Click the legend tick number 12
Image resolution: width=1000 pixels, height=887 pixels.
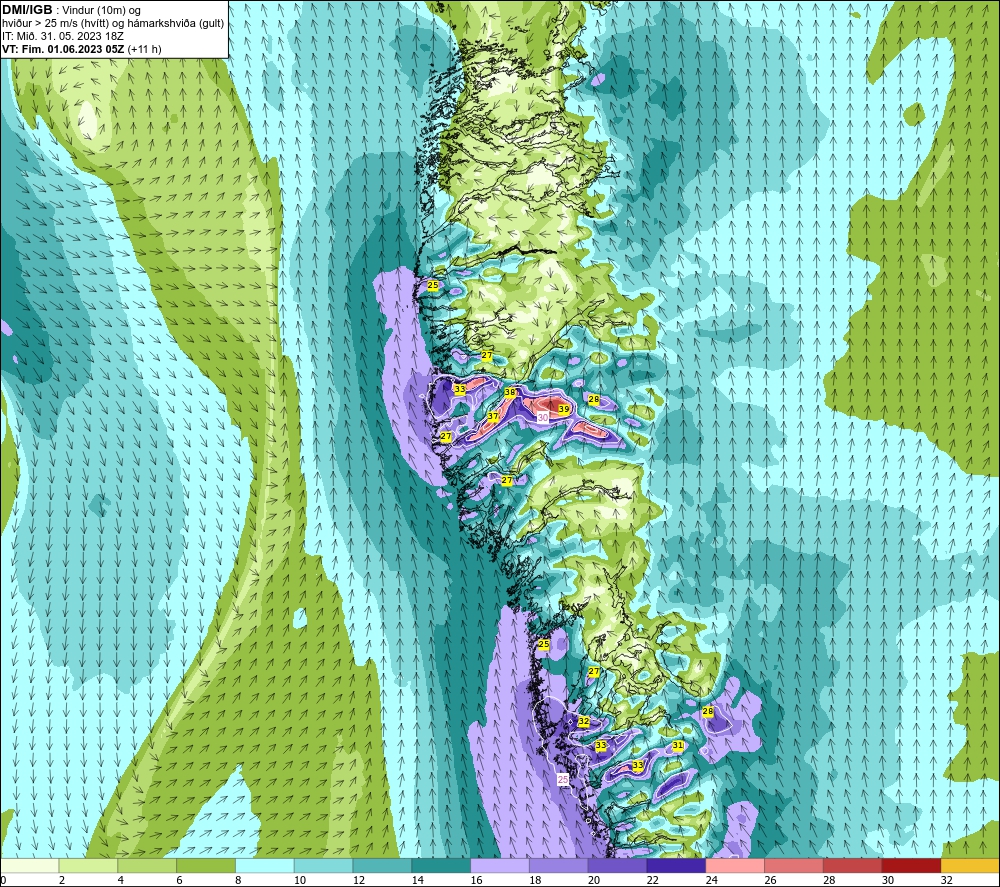click(359, 881)
